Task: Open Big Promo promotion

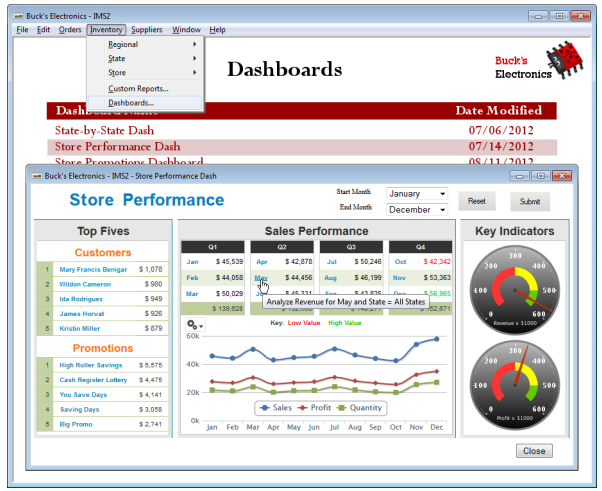Action: (76, 424)
